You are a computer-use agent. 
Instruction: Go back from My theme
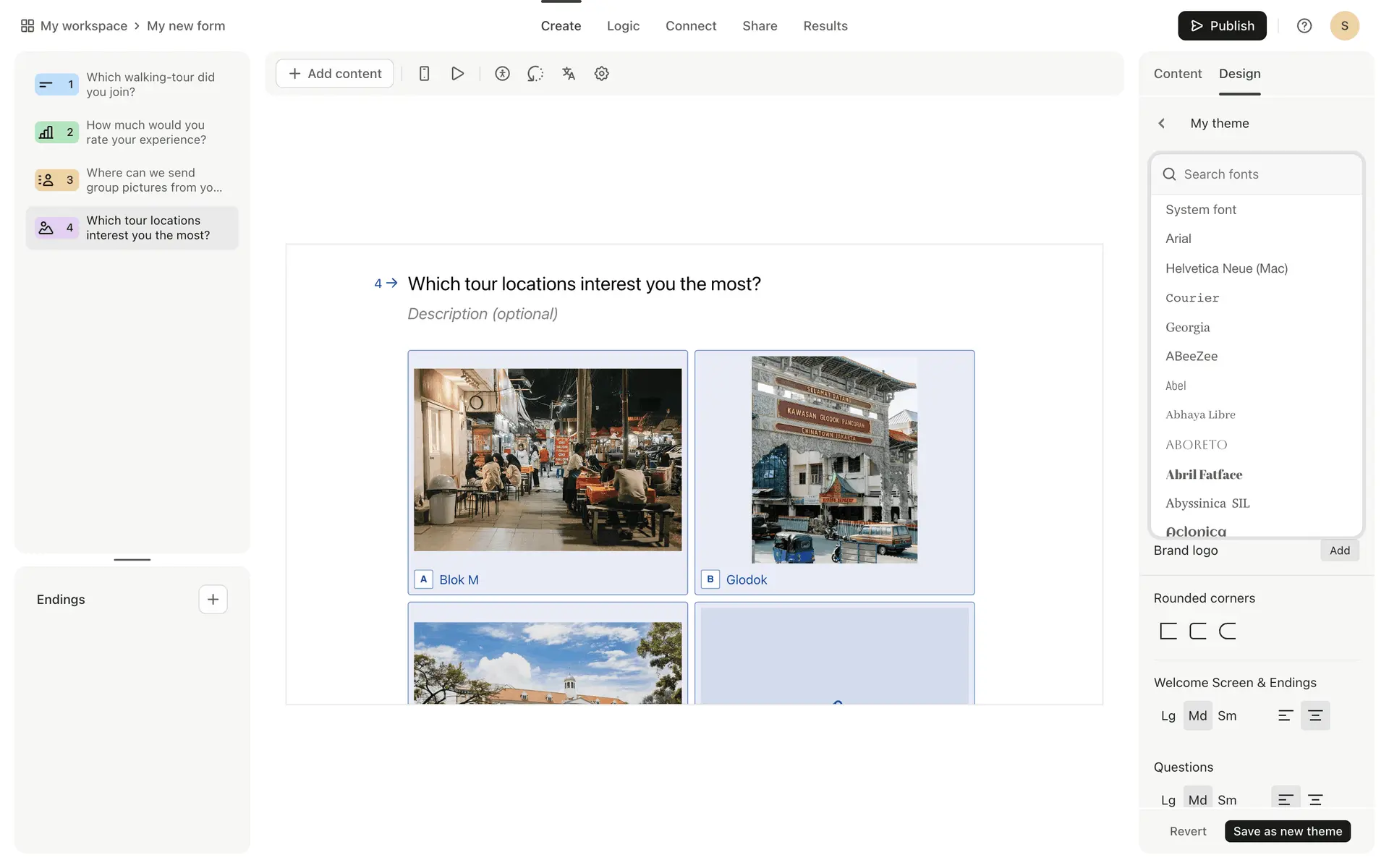coord(1161,124)
